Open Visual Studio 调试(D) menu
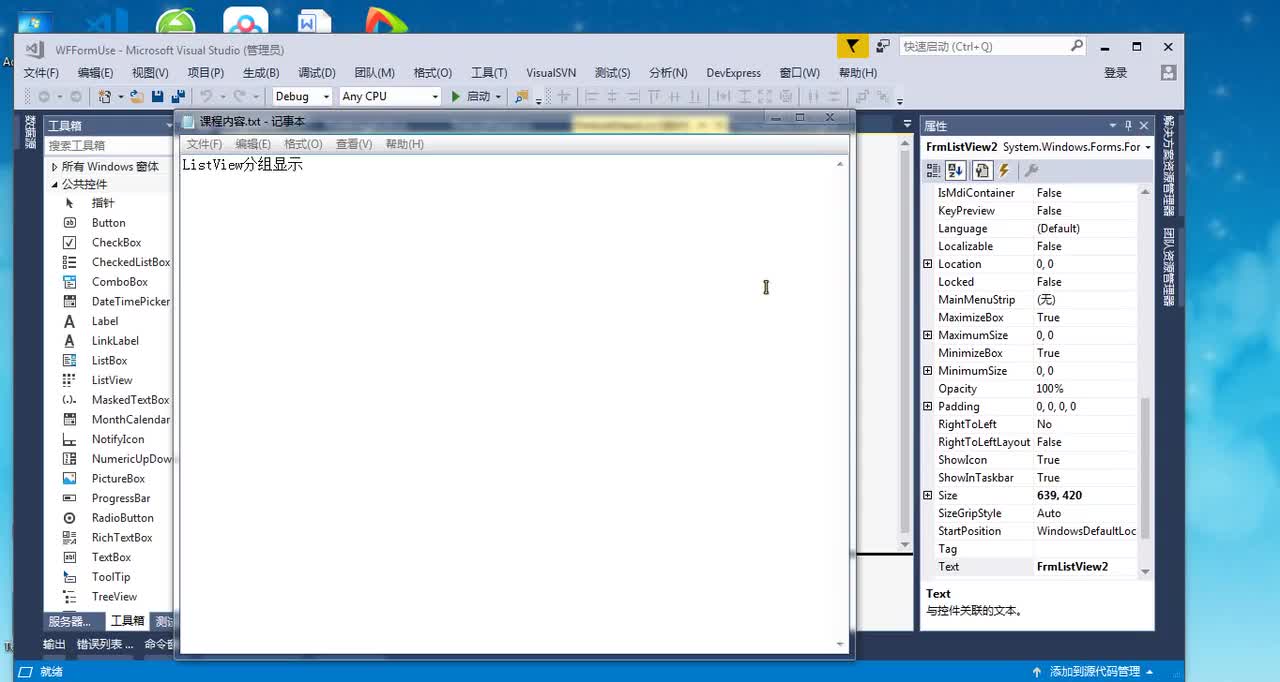Image resolution: width=1280 pixels, height=682 pixels. [316, 73]
